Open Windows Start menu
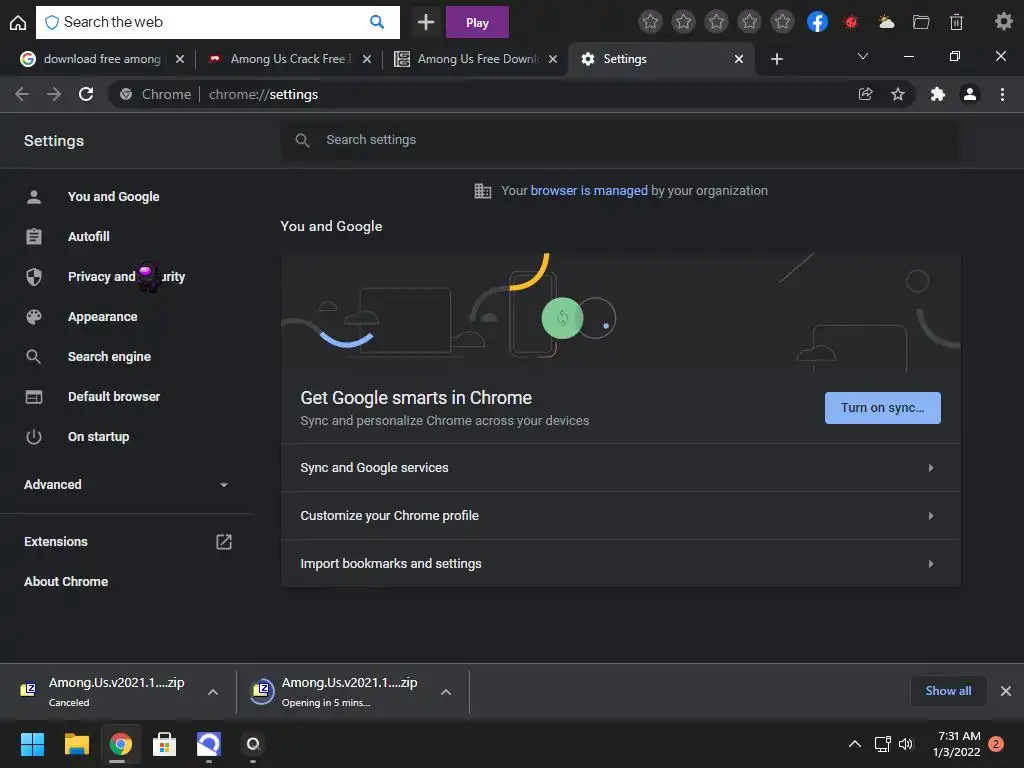Image resolution: width=1024 pixels, height=768 pixels. click(x=32, y=744)
